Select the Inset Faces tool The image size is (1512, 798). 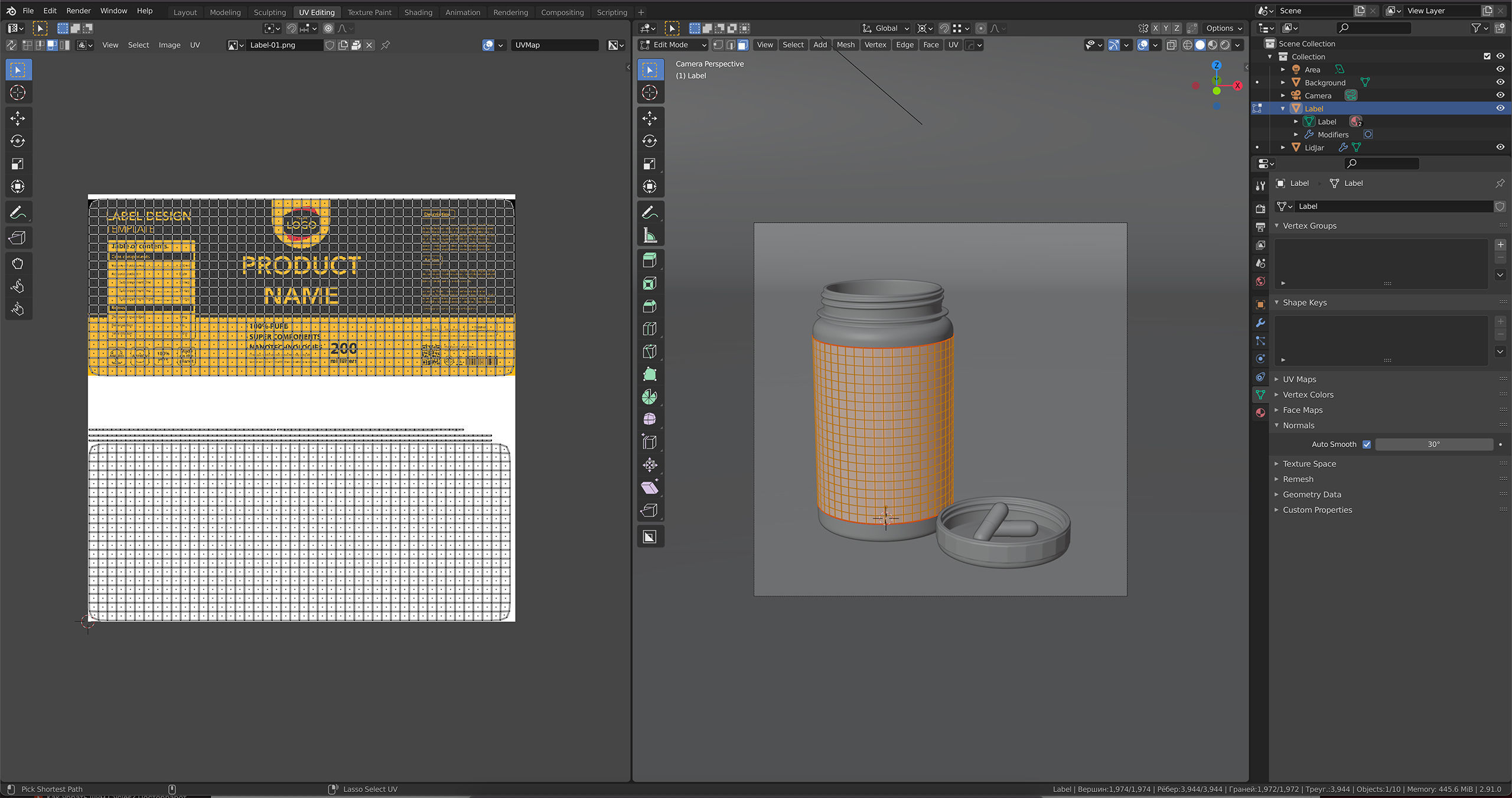tap(650, 284)
